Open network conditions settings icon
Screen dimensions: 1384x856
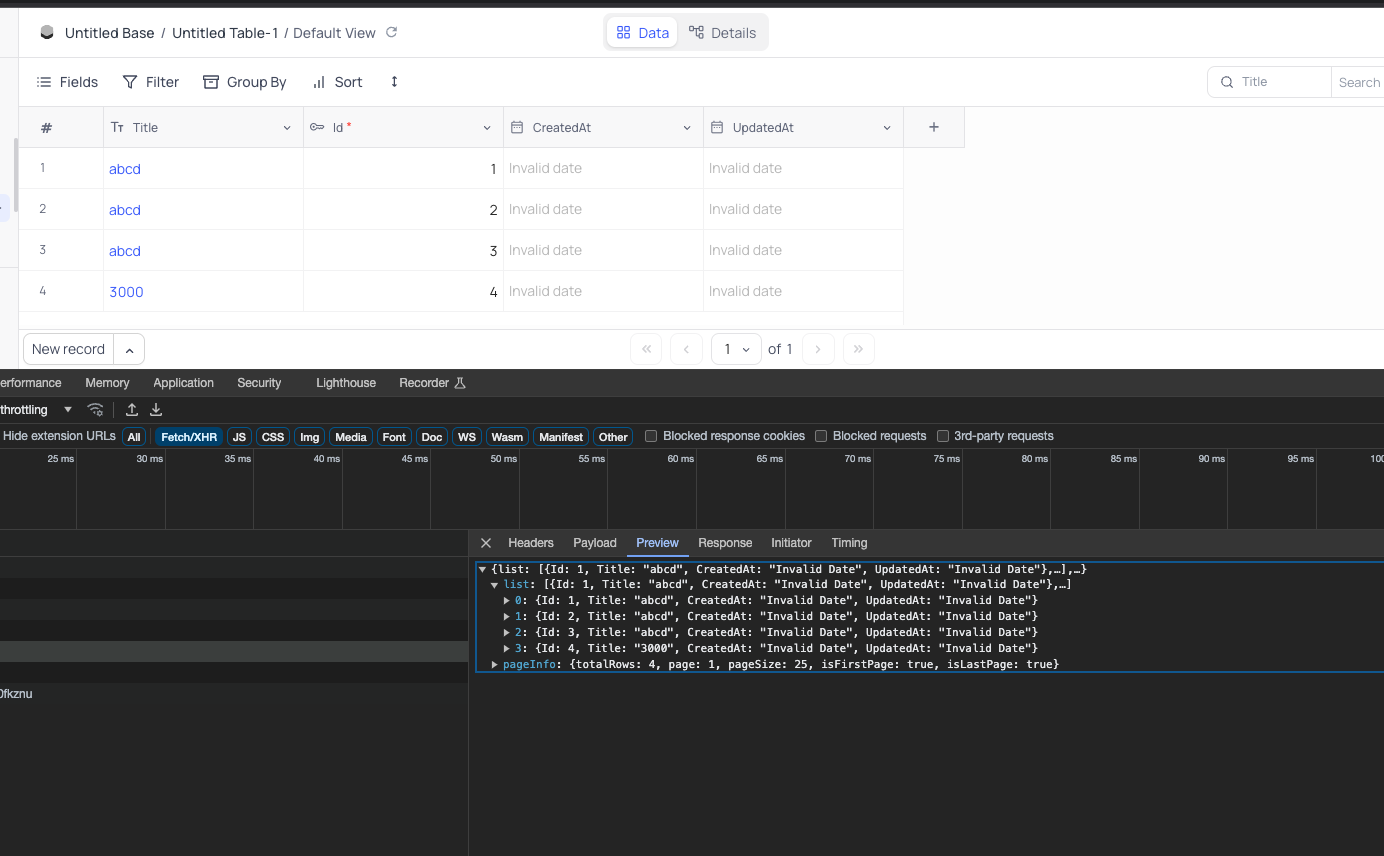pos(95,410)
